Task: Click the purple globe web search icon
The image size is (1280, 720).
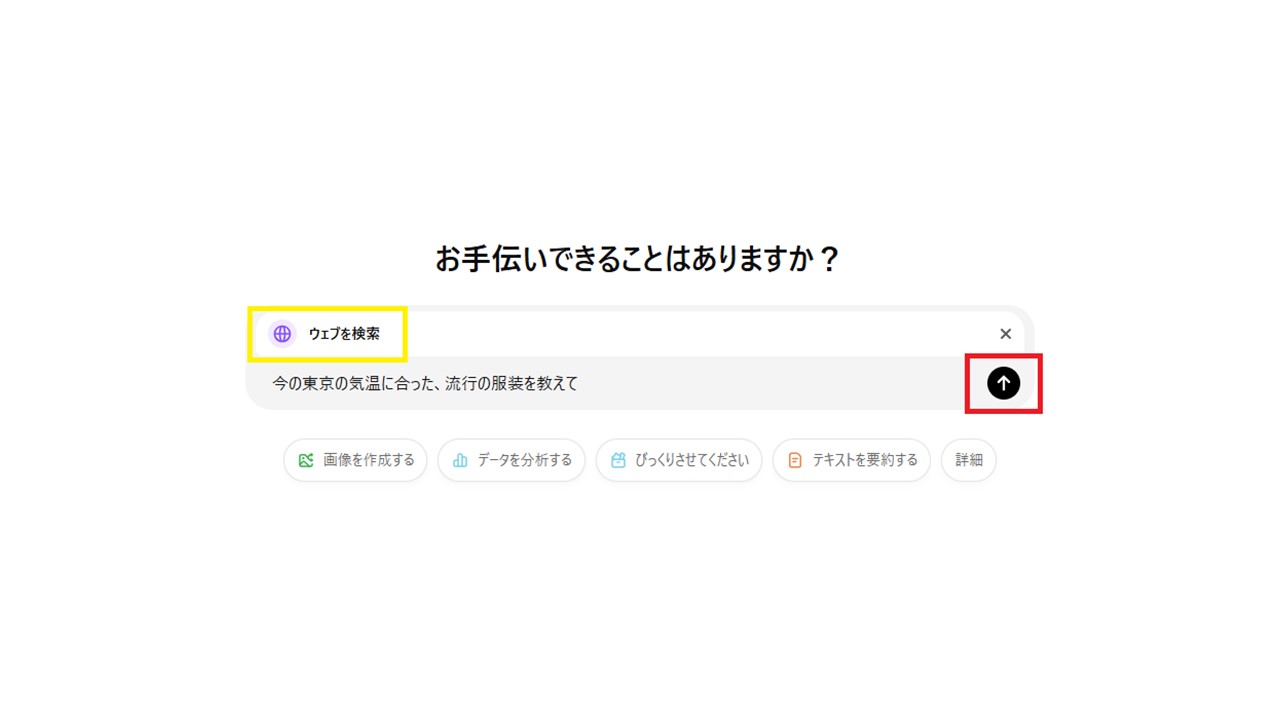Action: [282, 334]
